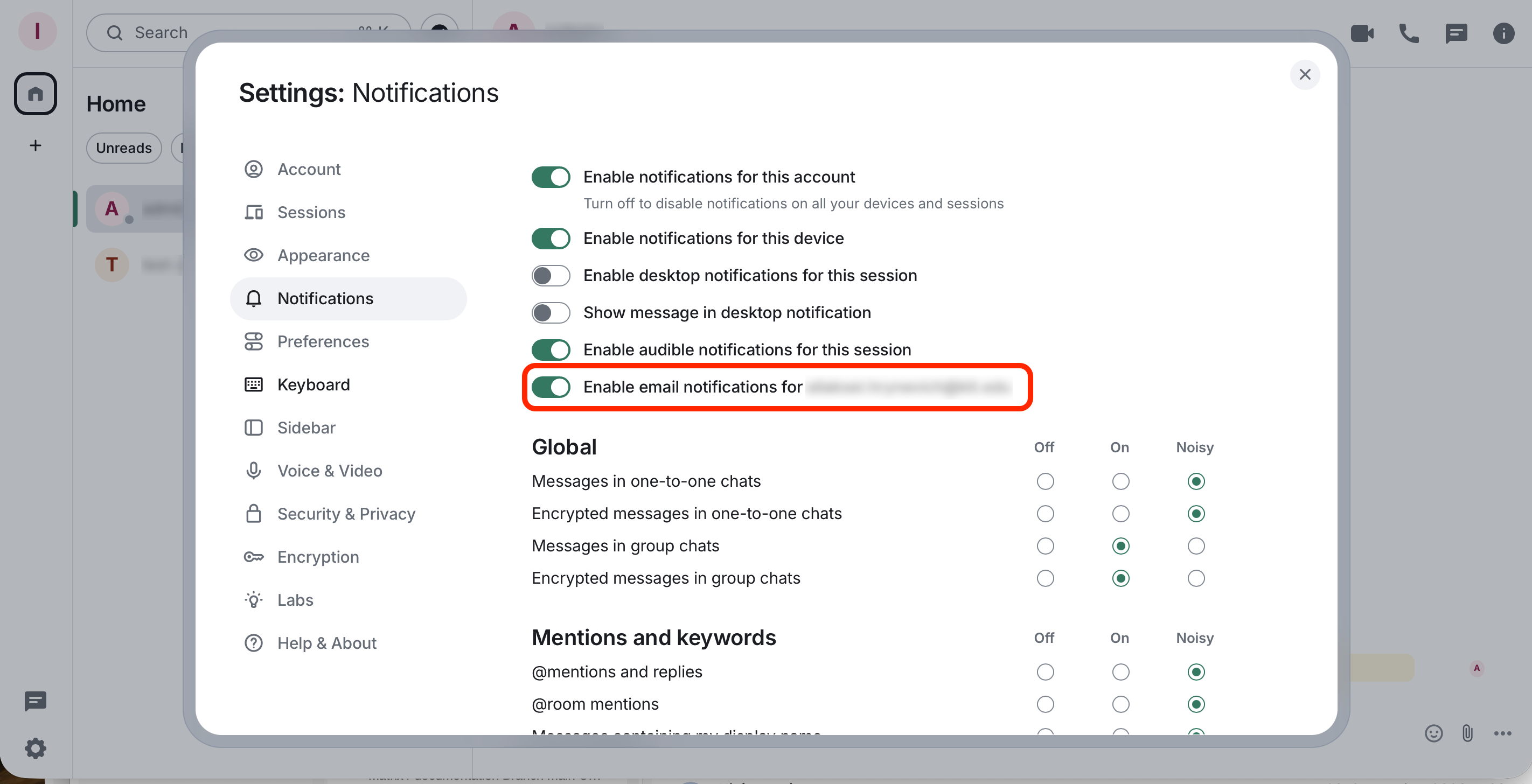Toggle notifications for this device

click(x=551, y=239)
